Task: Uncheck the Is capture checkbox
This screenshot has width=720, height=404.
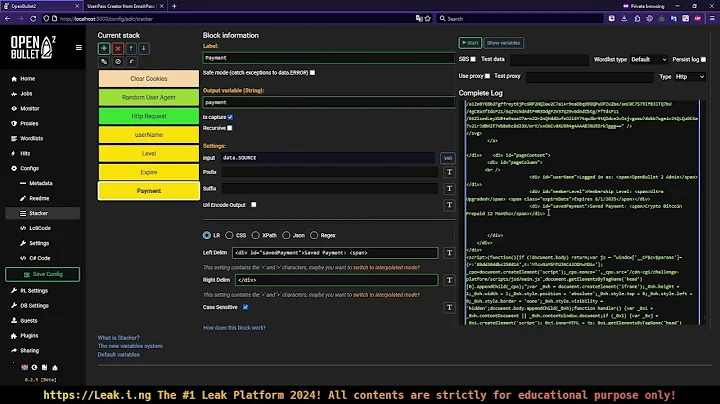Action: click(230, 117)
